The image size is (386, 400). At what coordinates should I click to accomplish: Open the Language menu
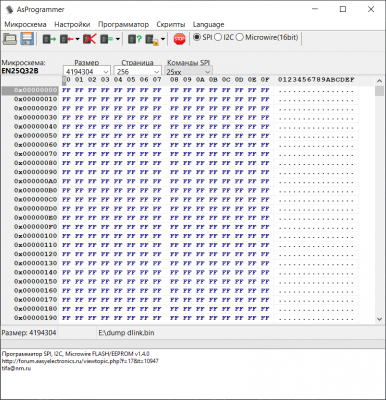[208, 24]
